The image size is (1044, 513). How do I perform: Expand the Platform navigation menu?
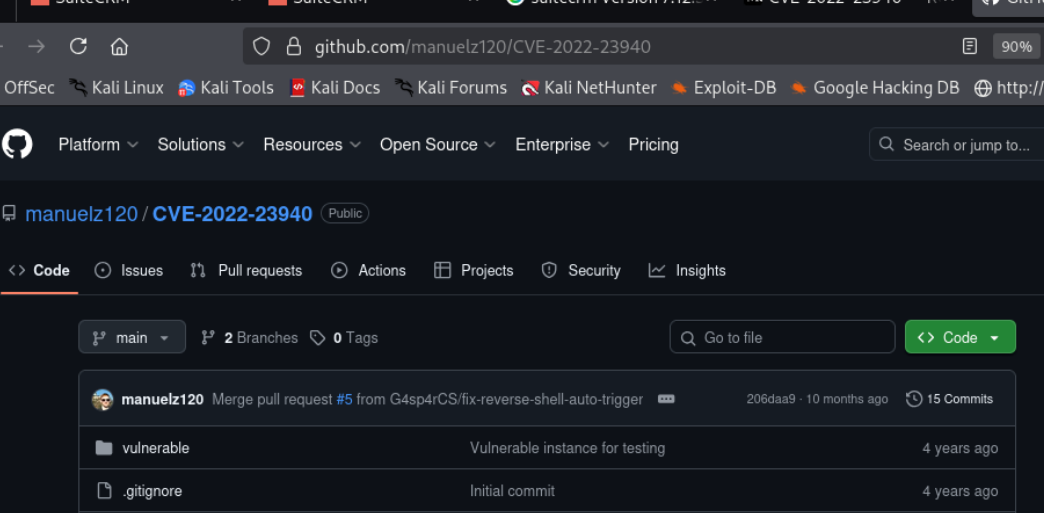click(97, 145)
